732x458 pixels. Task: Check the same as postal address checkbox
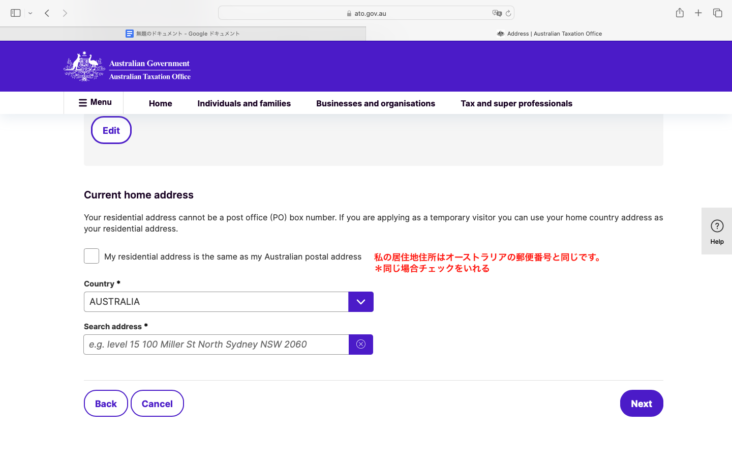92,256
